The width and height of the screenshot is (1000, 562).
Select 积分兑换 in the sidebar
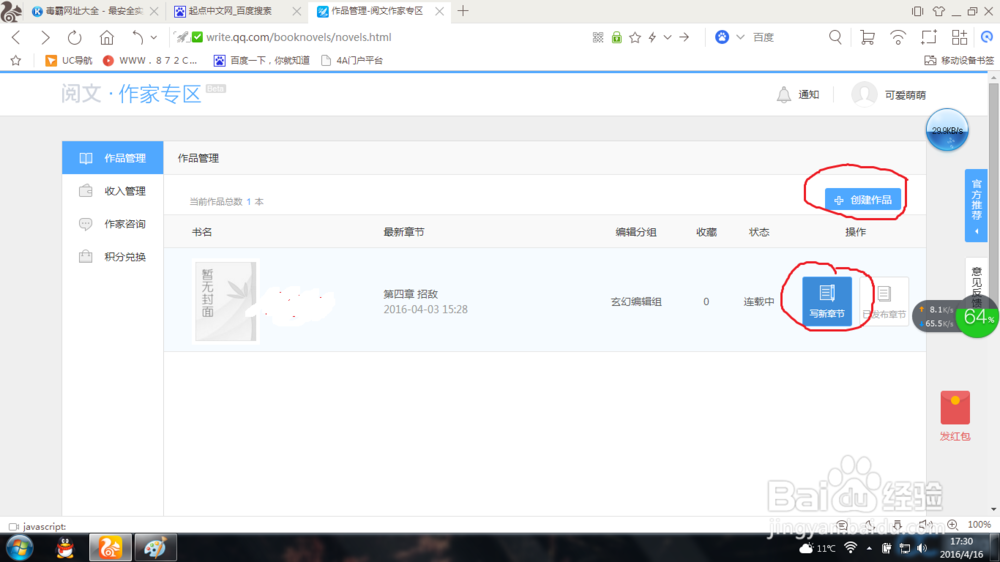pyautogui.click(x=112, y=256)
